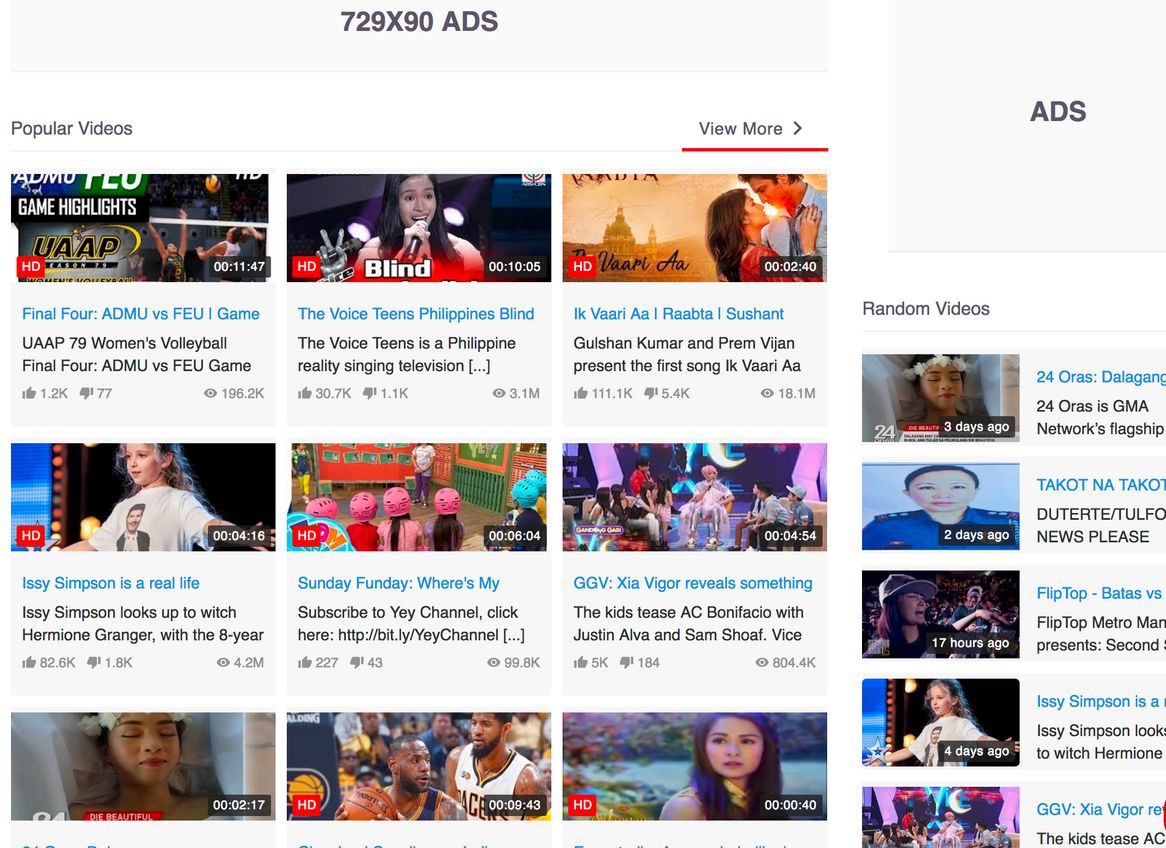Expand the View More chevron arrow
This screenshot has height=848, width=1166.
tap(798, 128)
